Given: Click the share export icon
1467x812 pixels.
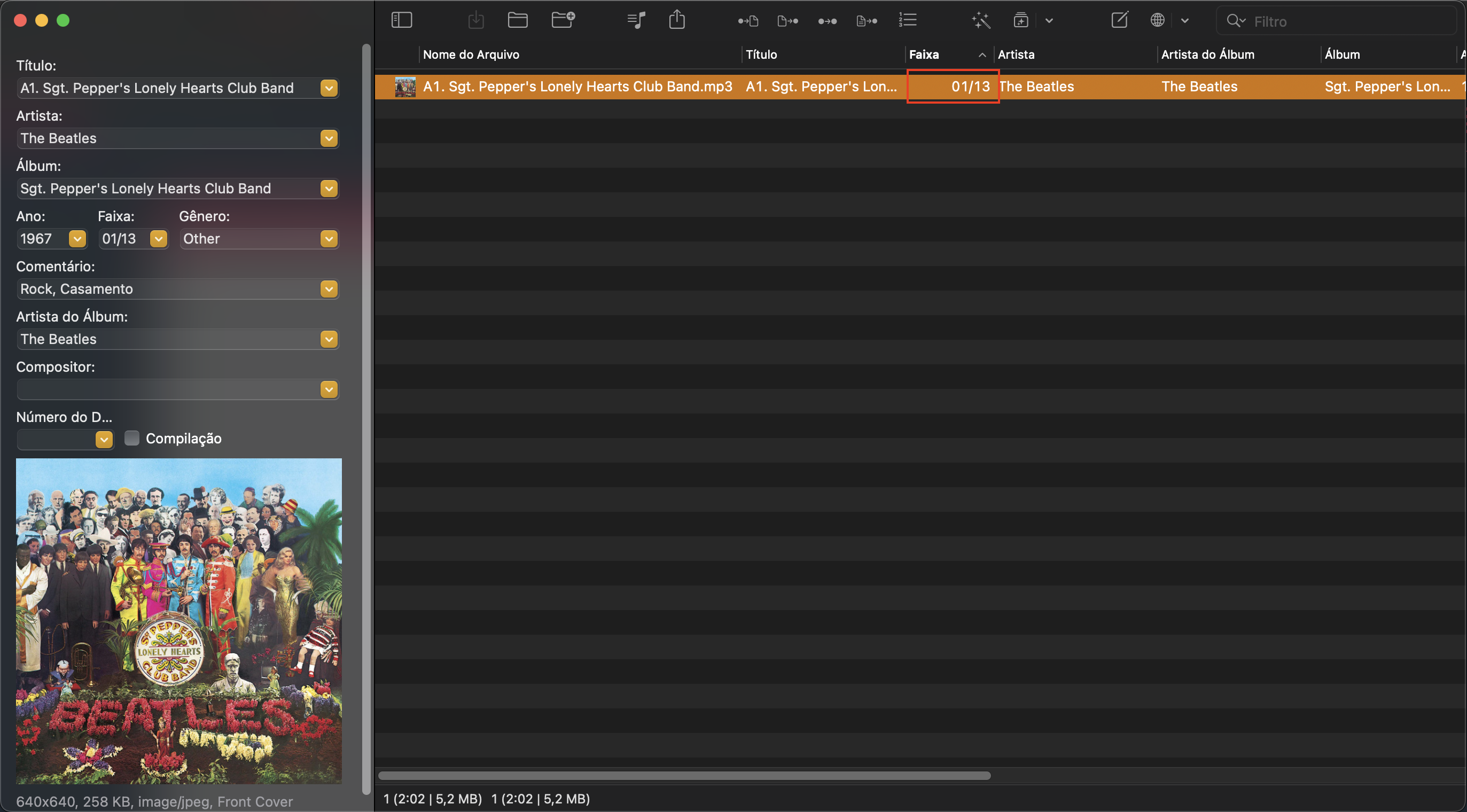Looking at the screenshot, I should 676,20.
